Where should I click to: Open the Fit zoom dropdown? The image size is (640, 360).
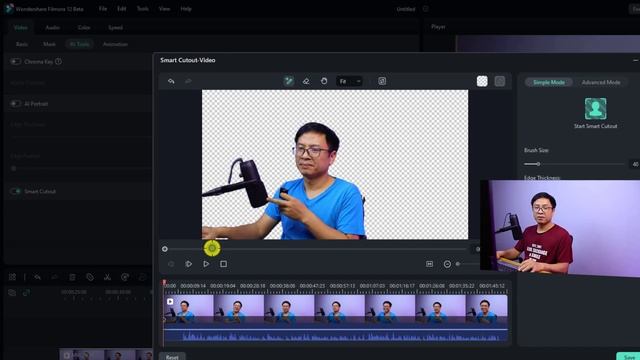tap(349, 81)
